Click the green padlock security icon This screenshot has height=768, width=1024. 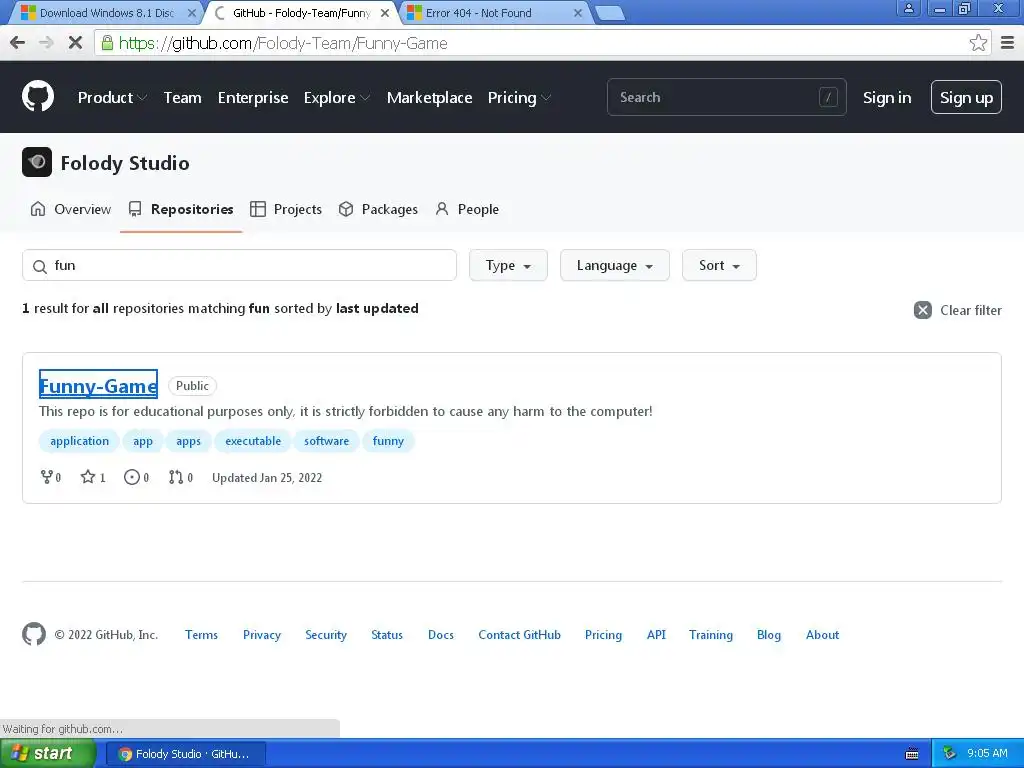(x=107, y=43)
